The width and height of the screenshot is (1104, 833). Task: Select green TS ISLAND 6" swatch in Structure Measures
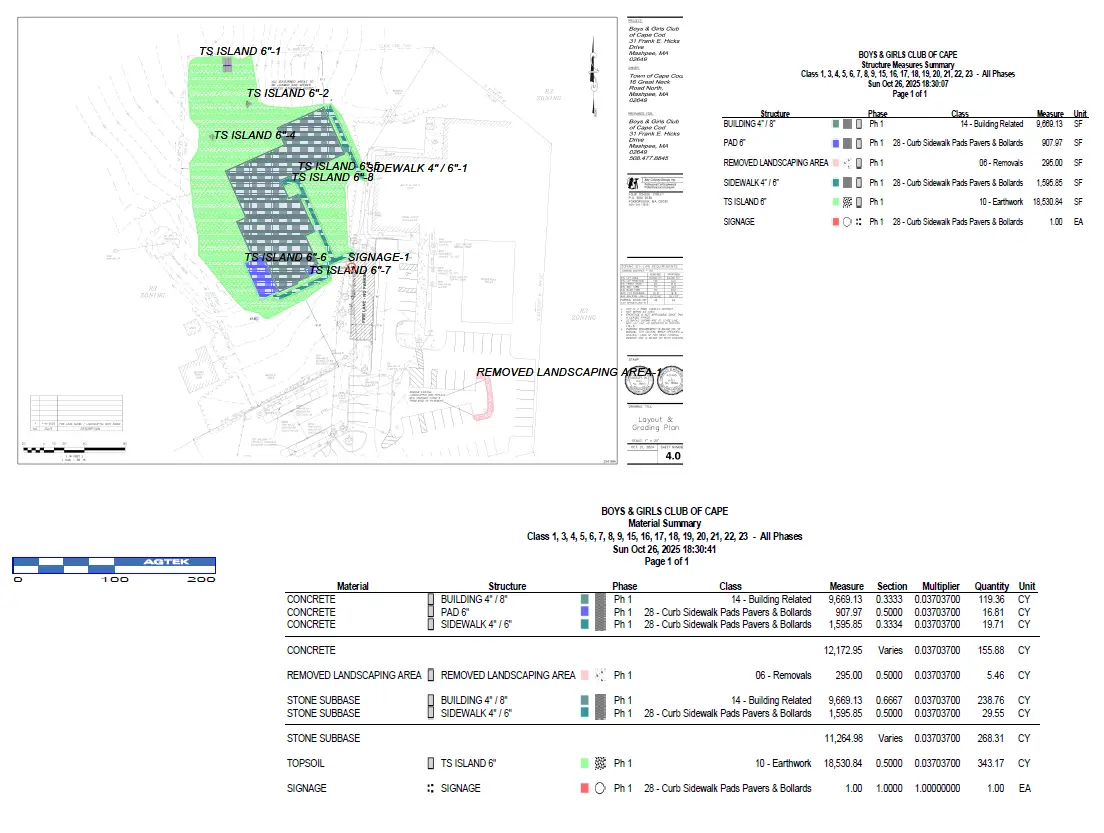coord(835,202)
